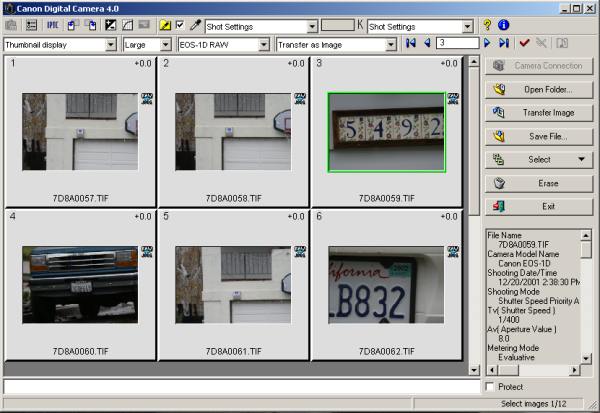Jump to the first image
The image size is (600, 413).
pos(411,43)
